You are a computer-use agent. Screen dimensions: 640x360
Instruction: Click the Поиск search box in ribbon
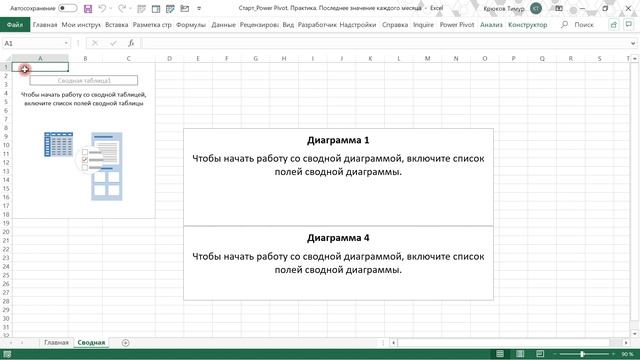pyautogui.click(x=579, y=24)
